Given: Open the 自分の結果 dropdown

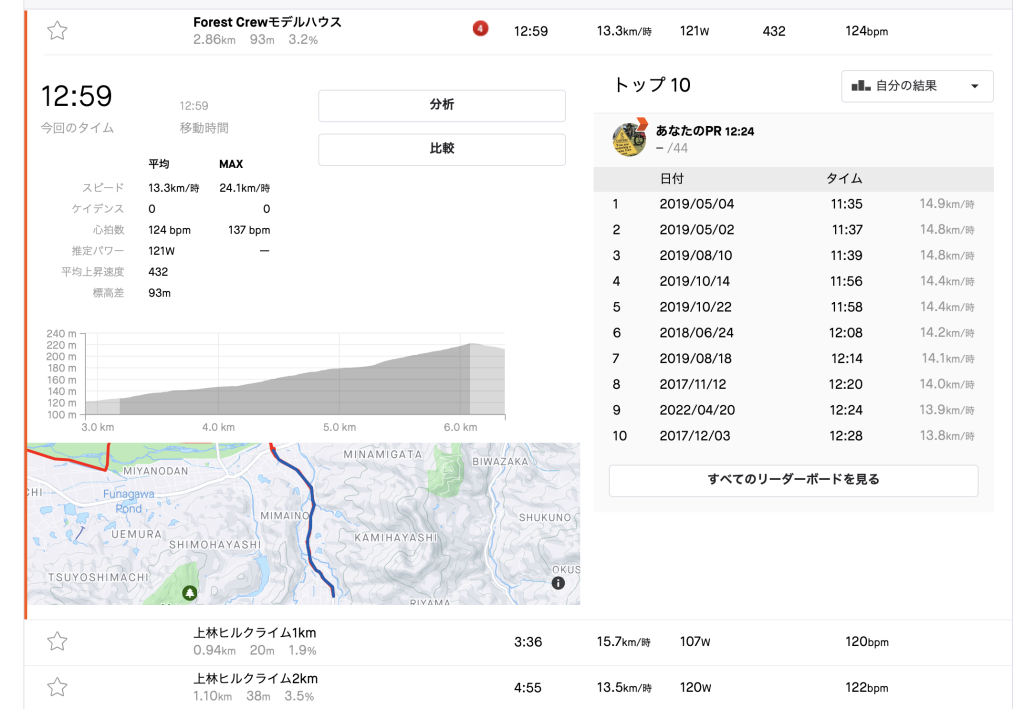Looking at the screenshot, I should [x=917, y=86].
